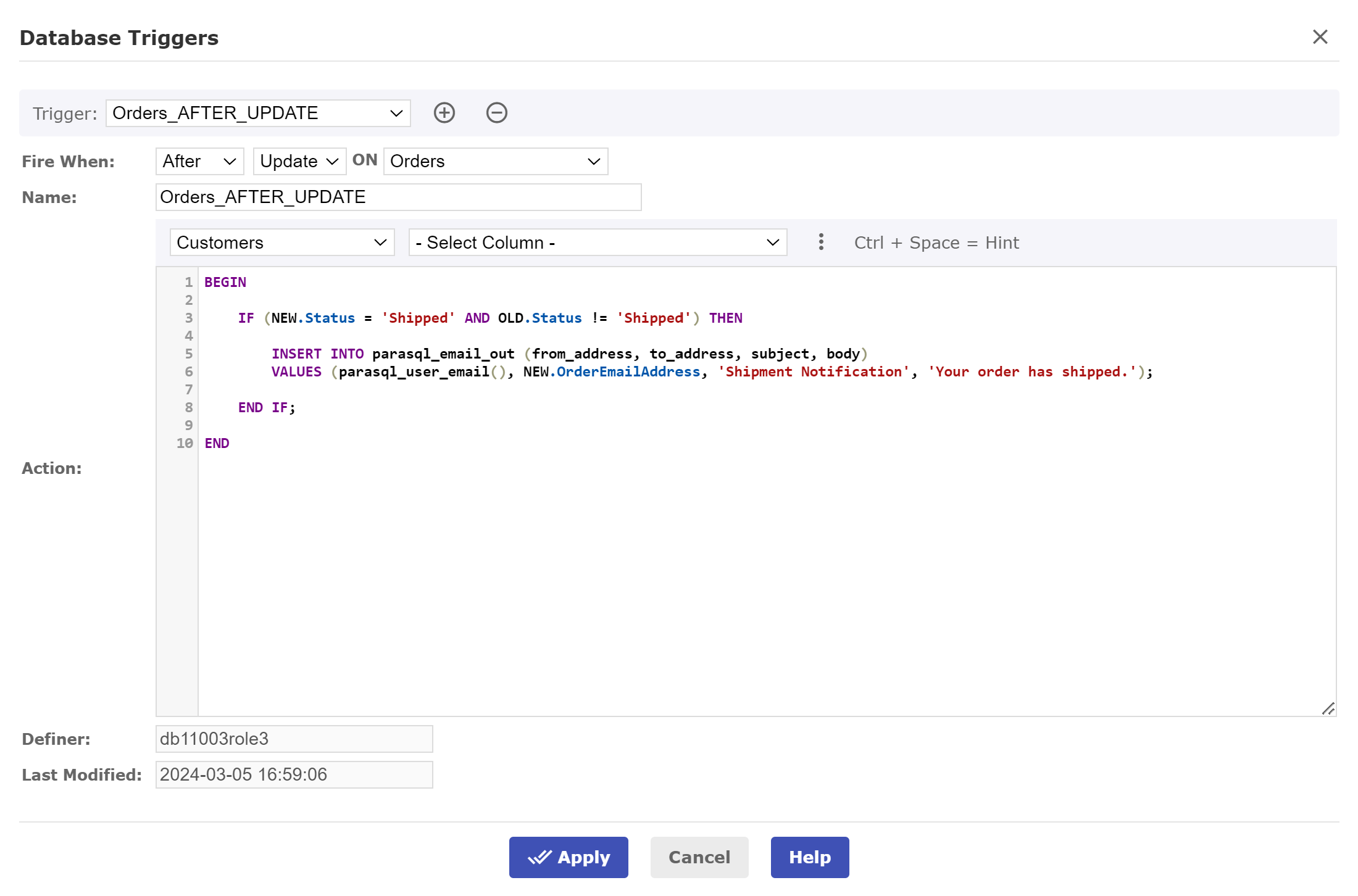Open the Update event dropdown
The image size is (1358, 896).
pyautogui.click(x=299, y=161)
